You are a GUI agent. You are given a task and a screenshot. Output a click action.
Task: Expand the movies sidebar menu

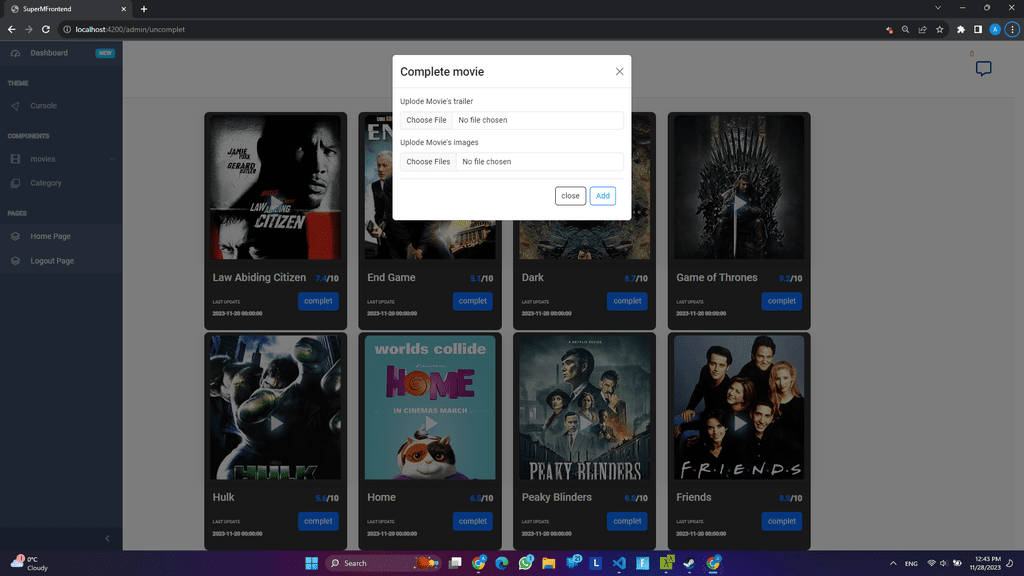coord(61,159)
